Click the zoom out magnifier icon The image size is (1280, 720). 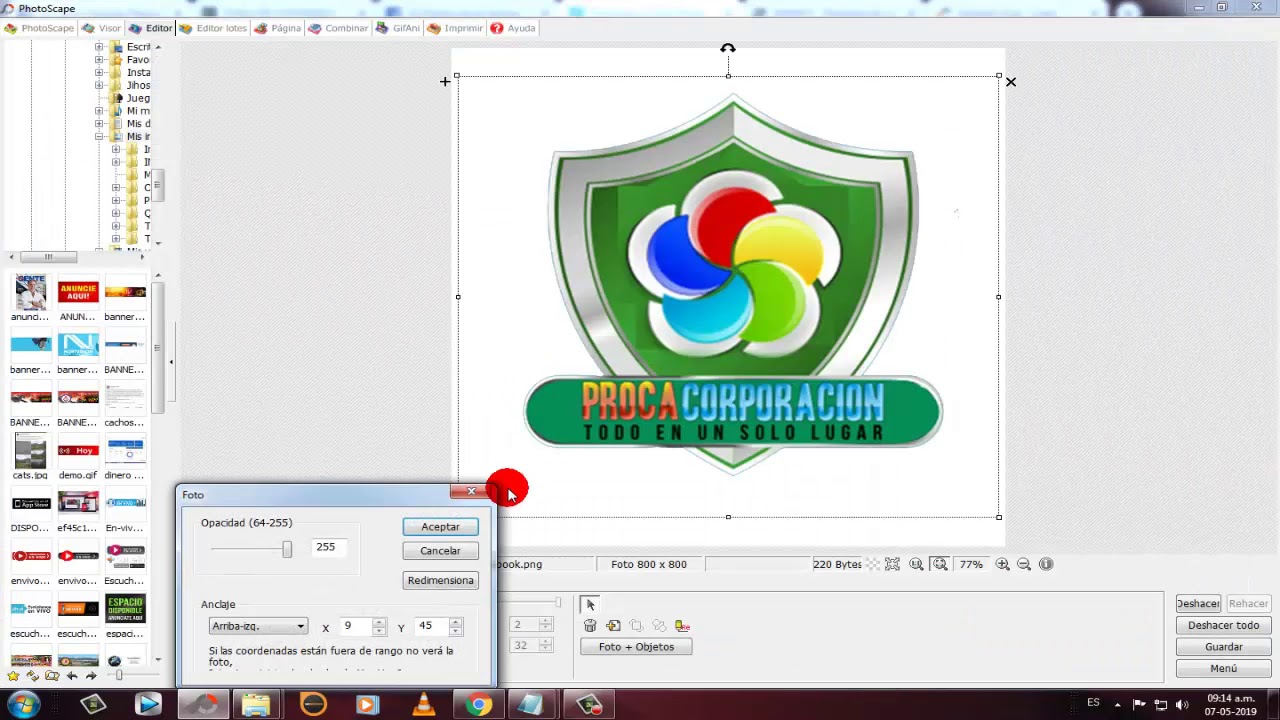point(1024,564)
